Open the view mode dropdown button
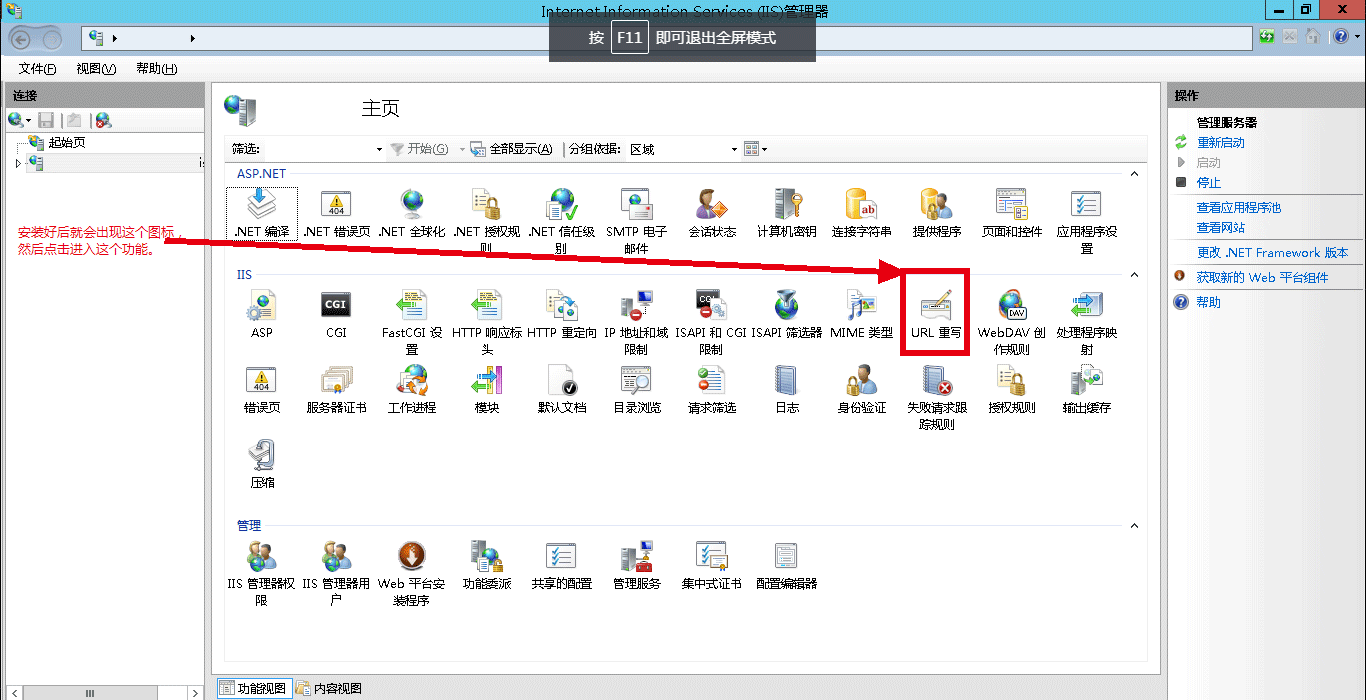This screenshot has width=1366, height=700. (756, 149)
